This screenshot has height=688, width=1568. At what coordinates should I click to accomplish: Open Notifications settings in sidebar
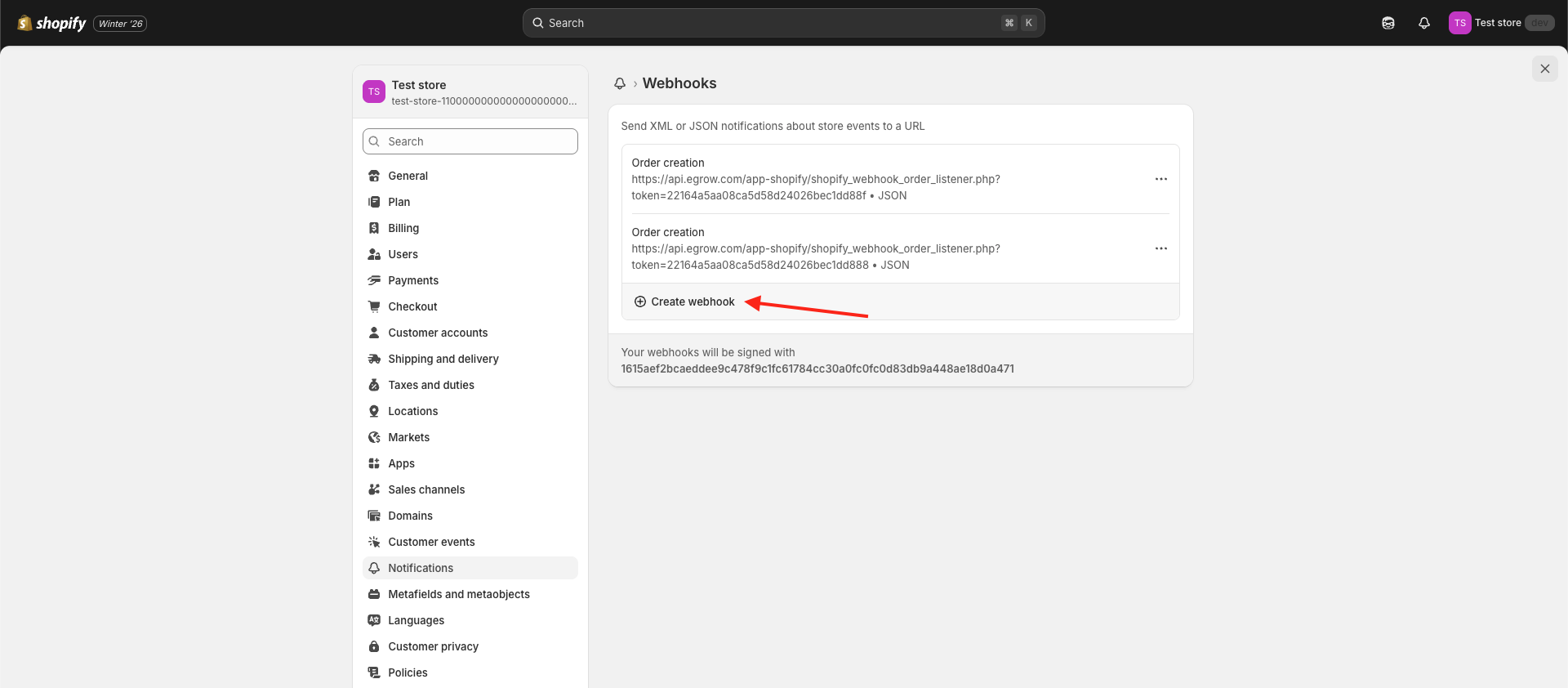click(x=421, y=568)
